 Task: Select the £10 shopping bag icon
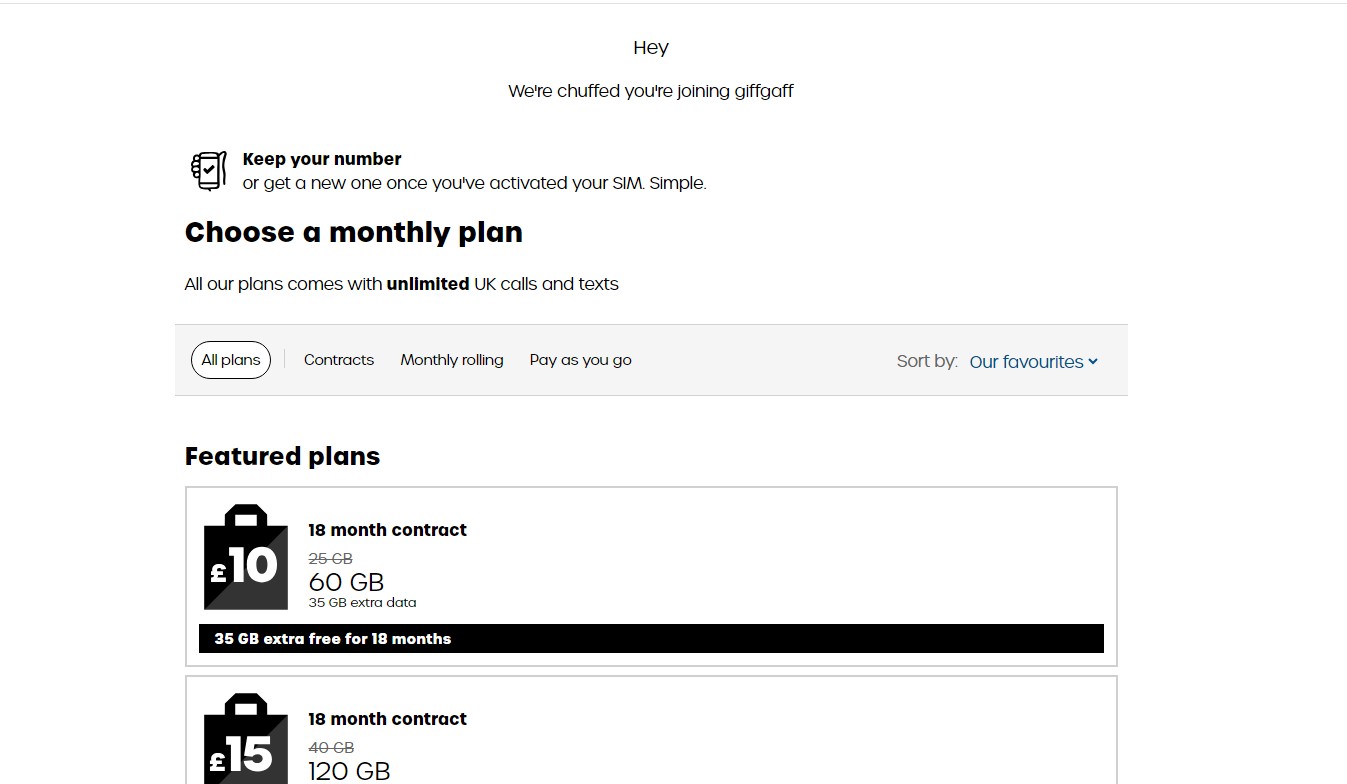pyautogui.click(x=246, y=557)
